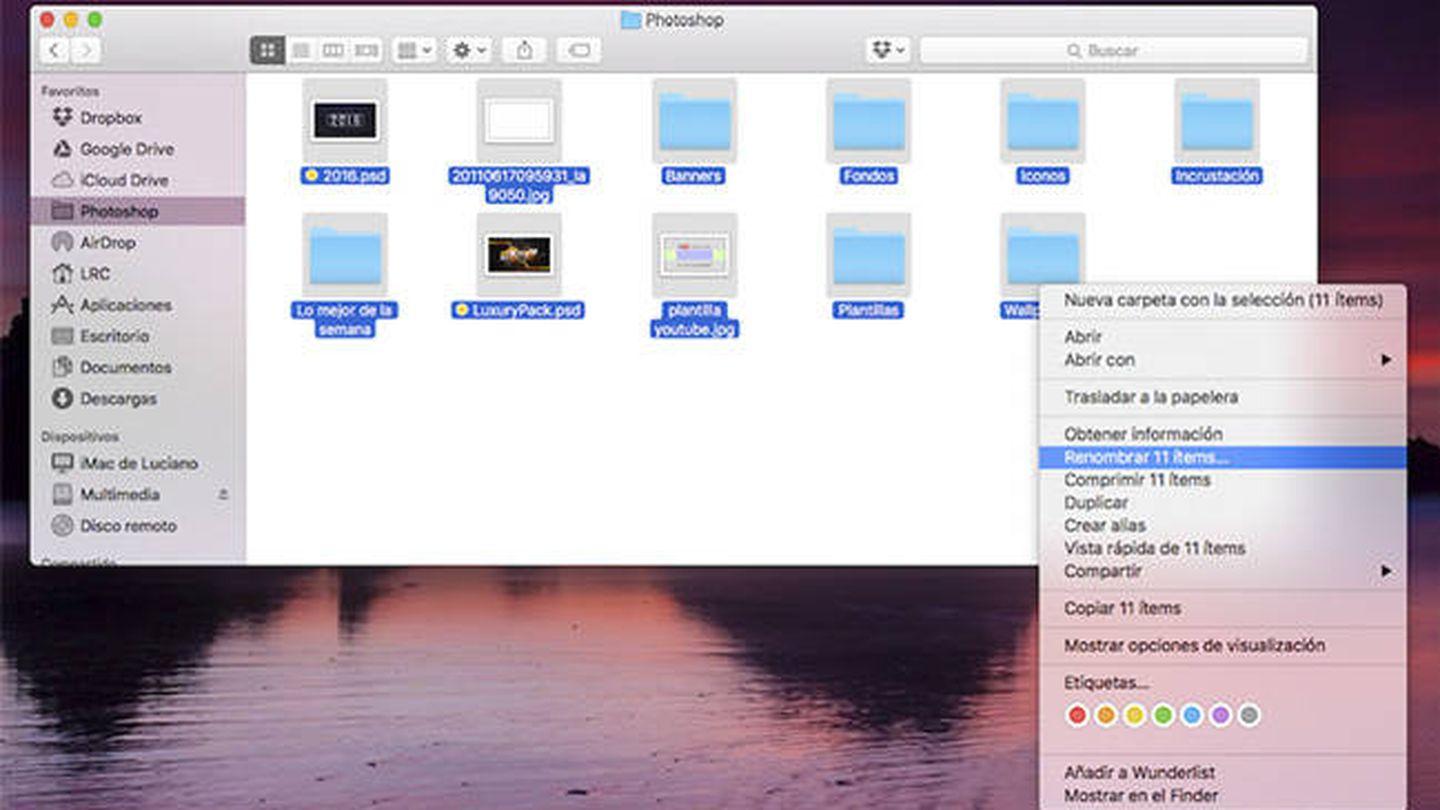Choose Nueva carpeta con la selección
This screenshot has height=810, width=1440.
click(x=1222, y=300)
